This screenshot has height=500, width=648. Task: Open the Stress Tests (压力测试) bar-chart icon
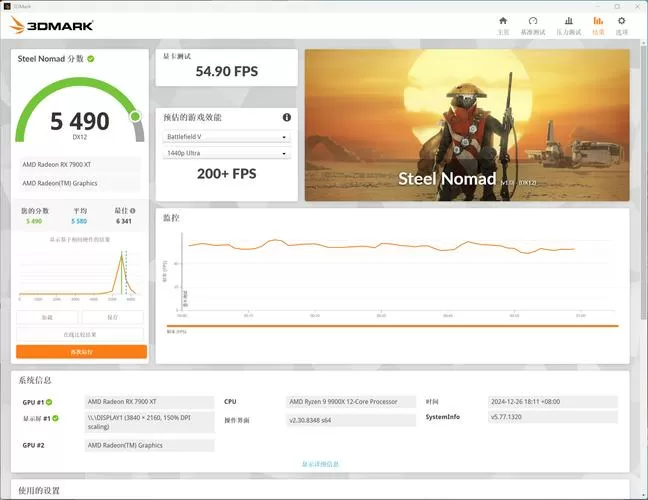coord(569,21)
